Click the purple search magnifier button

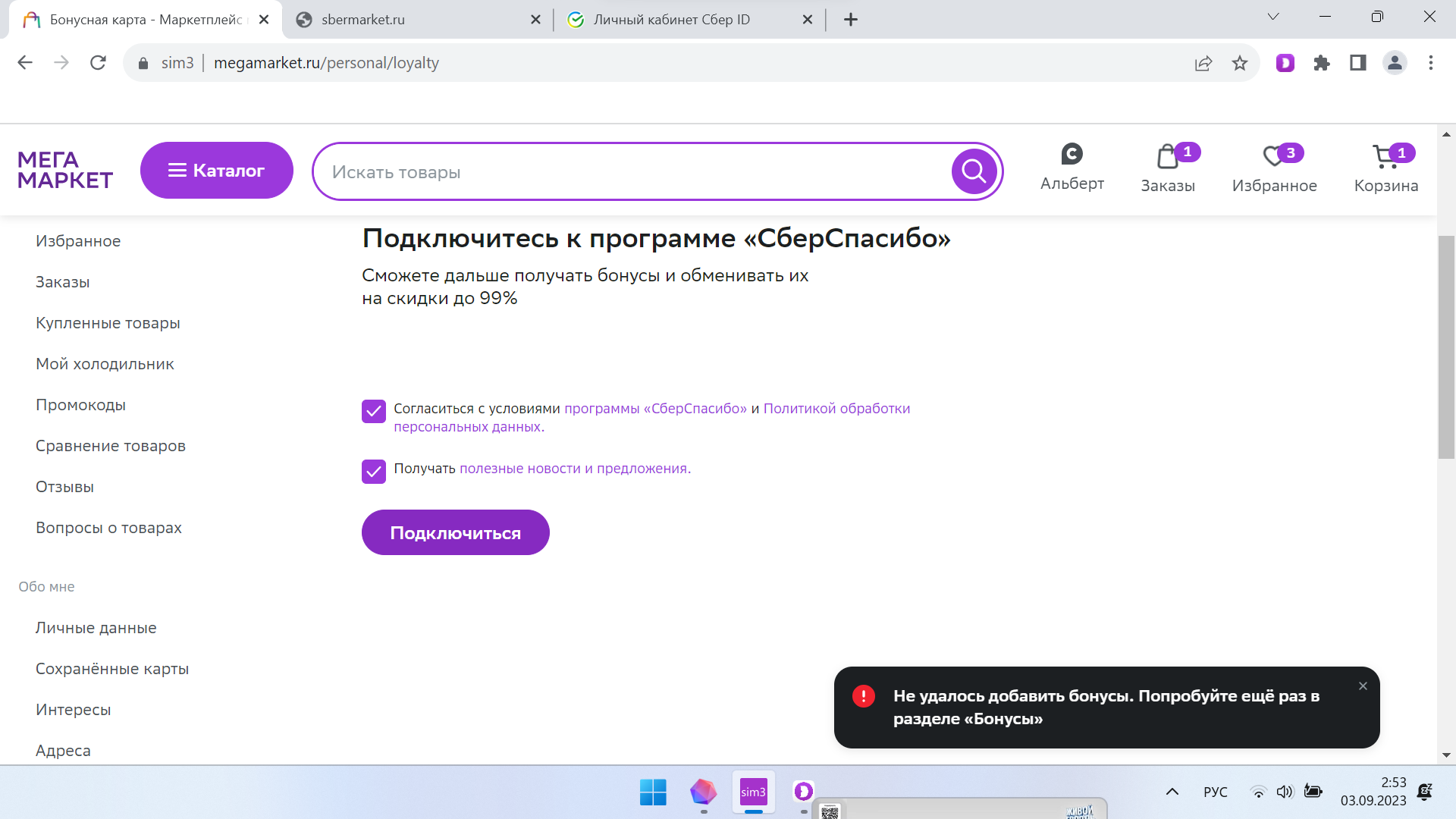point(974,171)
